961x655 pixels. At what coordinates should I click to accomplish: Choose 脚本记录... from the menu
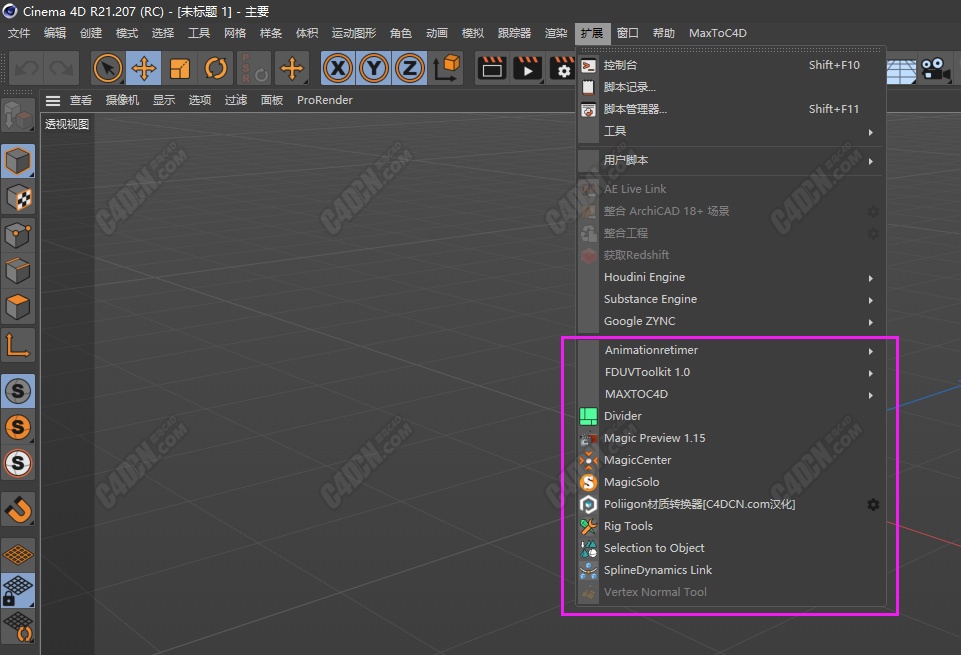point(732,87)
